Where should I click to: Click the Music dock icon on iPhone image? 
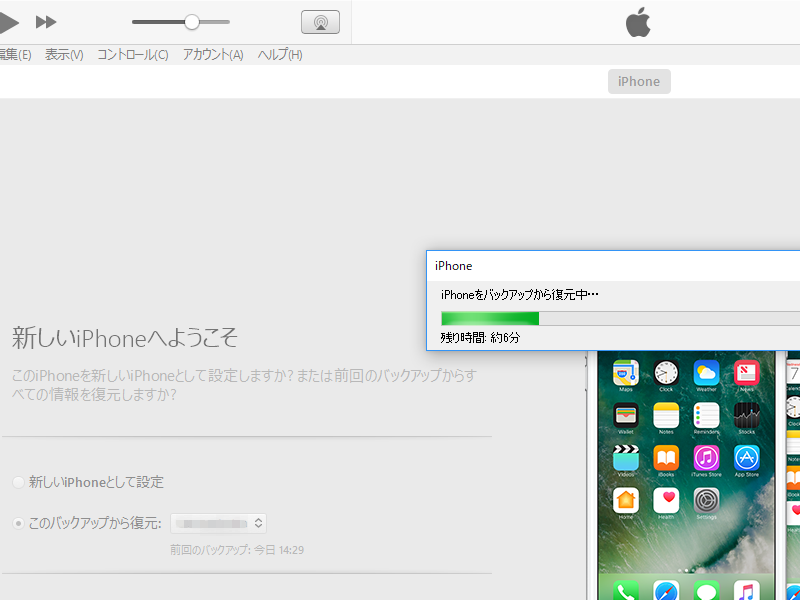tap(746, 590)
